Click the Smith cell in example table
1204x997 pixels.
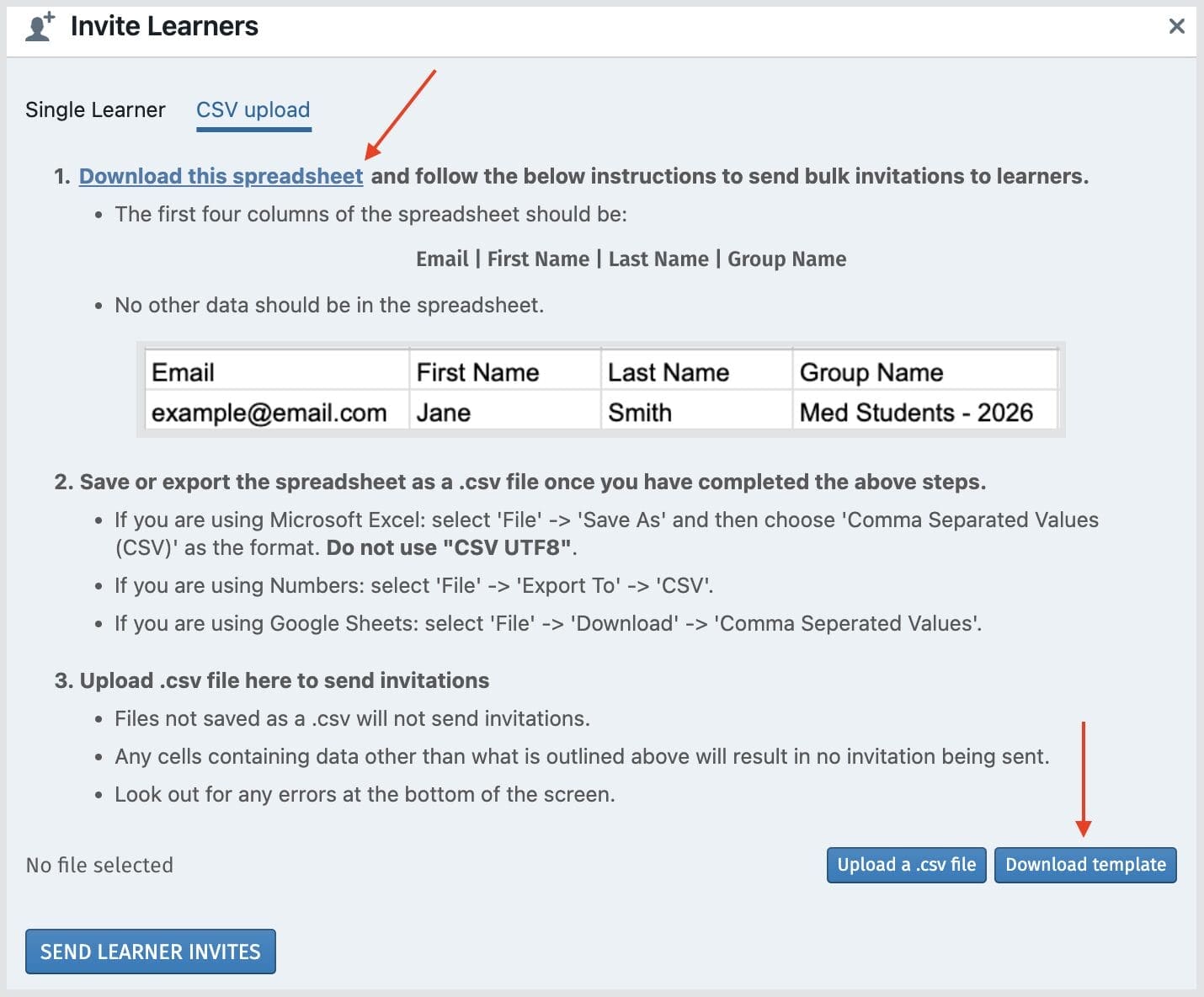click(640, 413)
